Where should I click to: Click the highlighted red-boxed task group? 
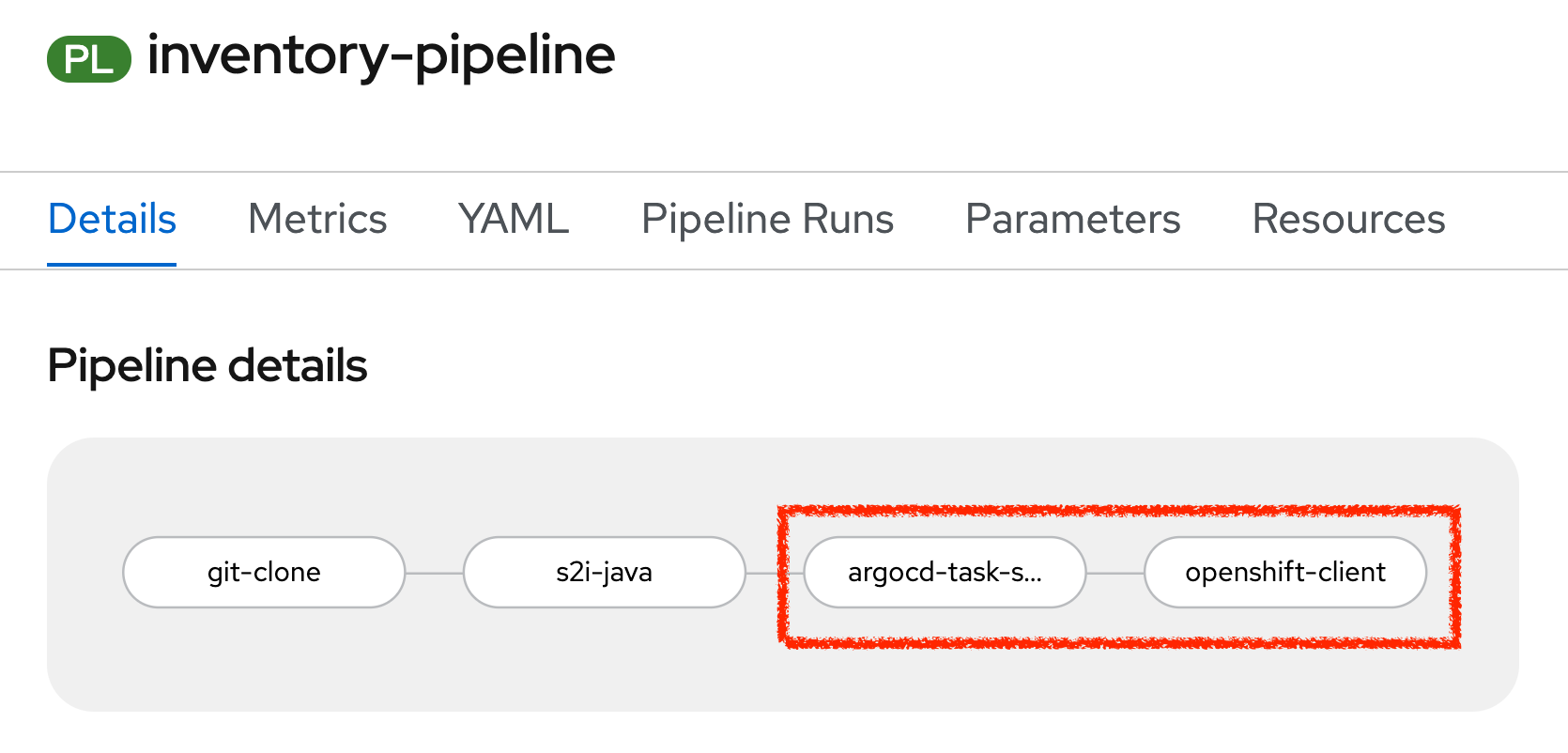tap(1117, 573)
